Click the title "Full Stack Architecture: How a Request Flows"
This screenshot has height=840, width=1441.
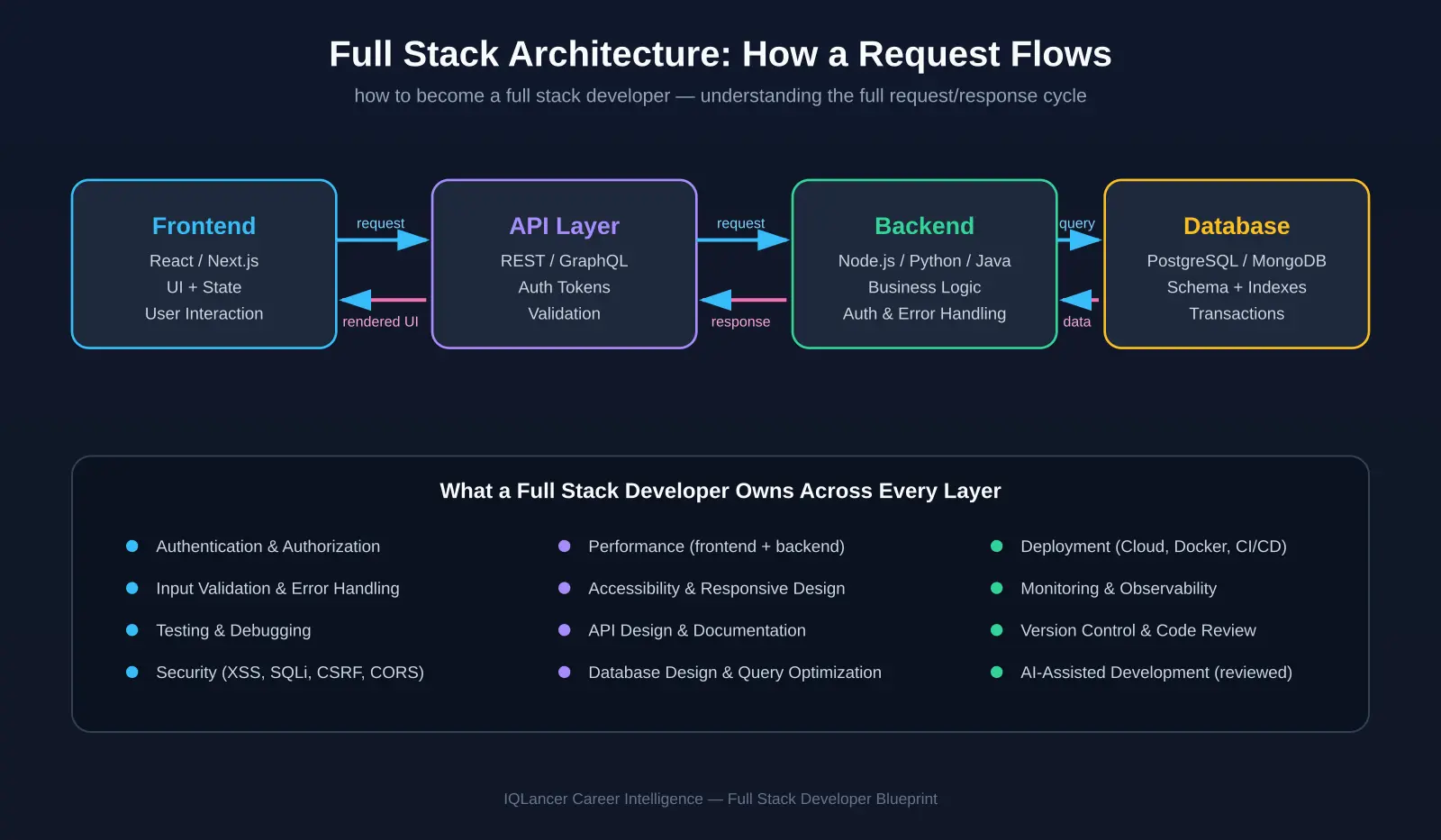pos(720,54)
